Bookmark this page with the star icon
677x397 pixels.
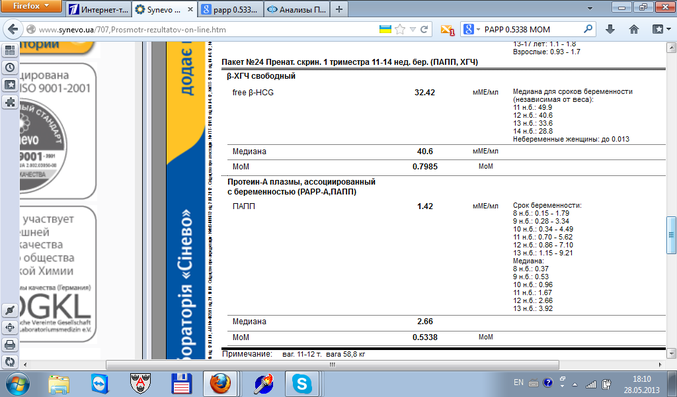pyautogui.click(x=400, y=29)
